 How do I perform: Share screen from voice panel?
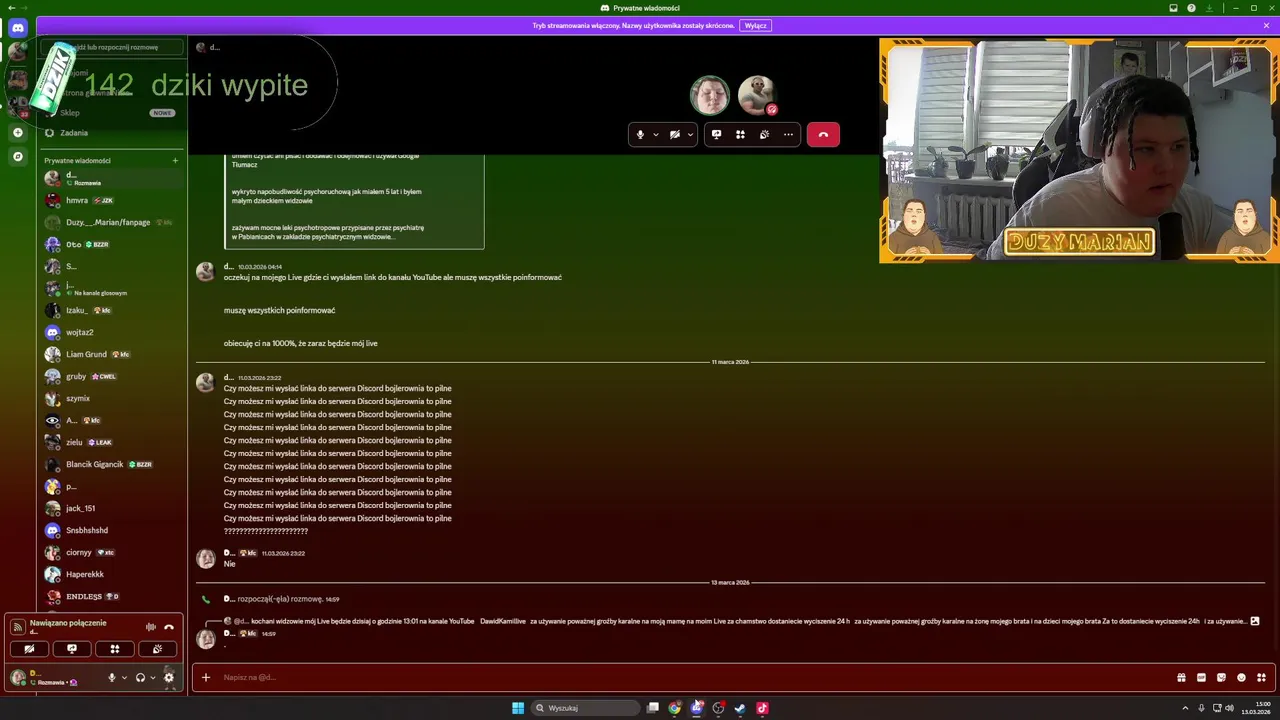click(72, 649)
